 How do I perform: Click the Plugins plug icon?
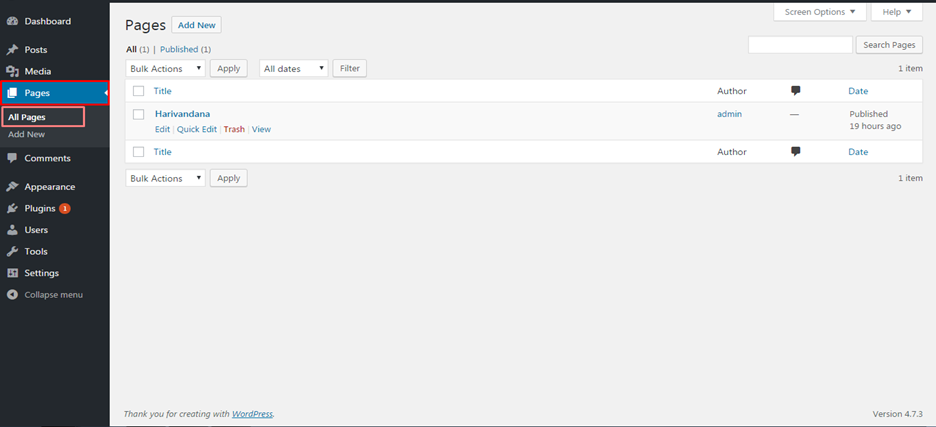[x=12, y=209]
